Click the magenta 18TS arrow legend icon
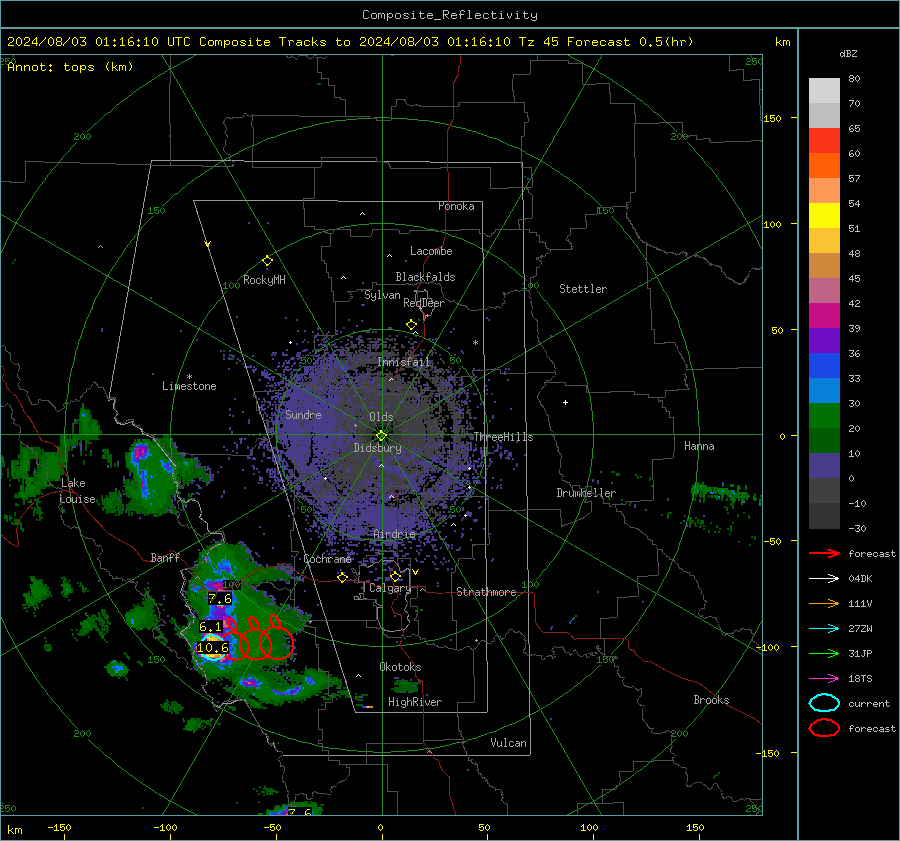 click(x=824, y=679)
